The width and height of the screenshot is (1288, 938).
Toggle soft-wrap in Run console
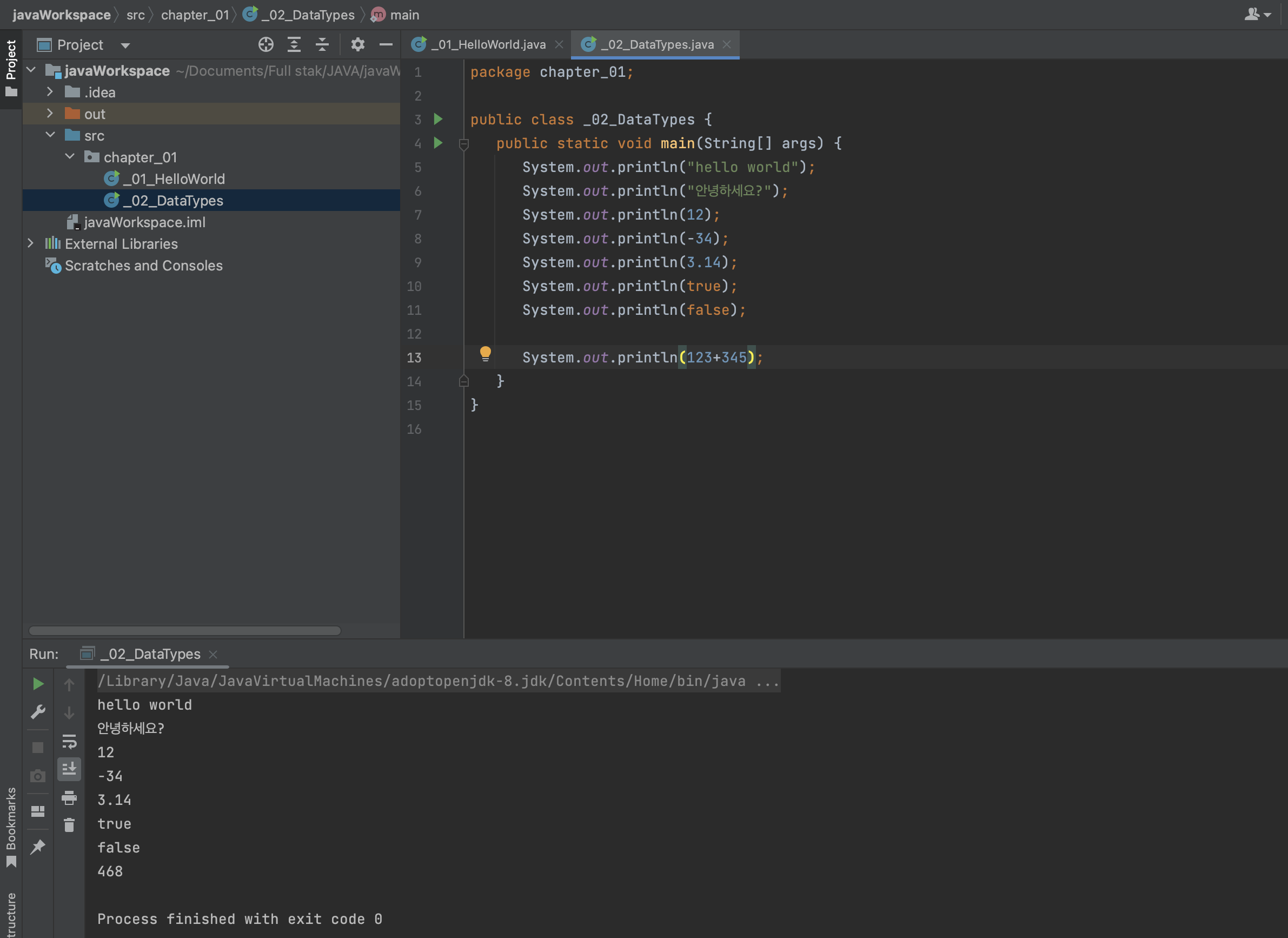click(69, 742)
